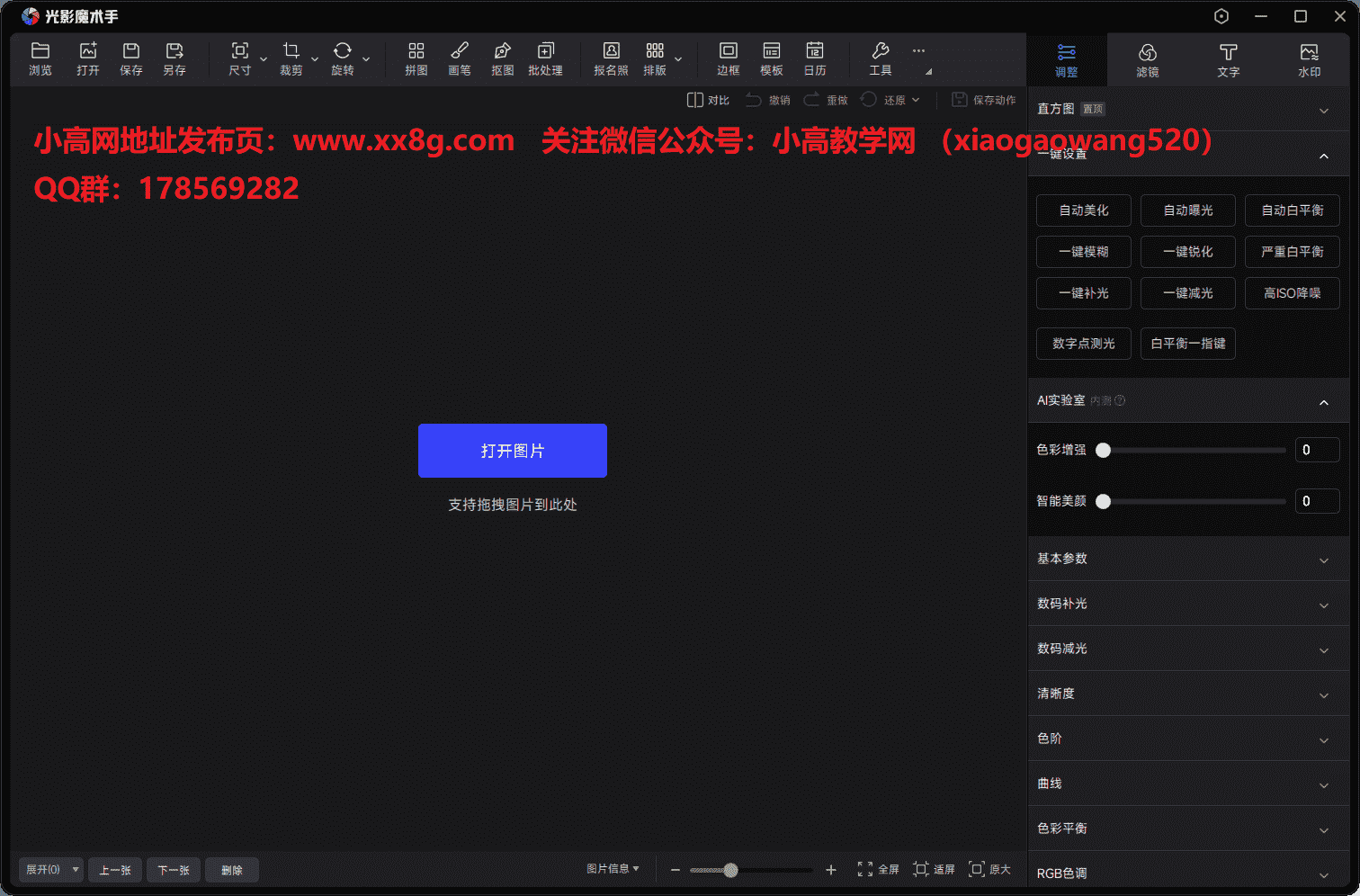Click 保存动作 save action
The width and height of the screenshot is (1360, 896).
coord(984,100)
